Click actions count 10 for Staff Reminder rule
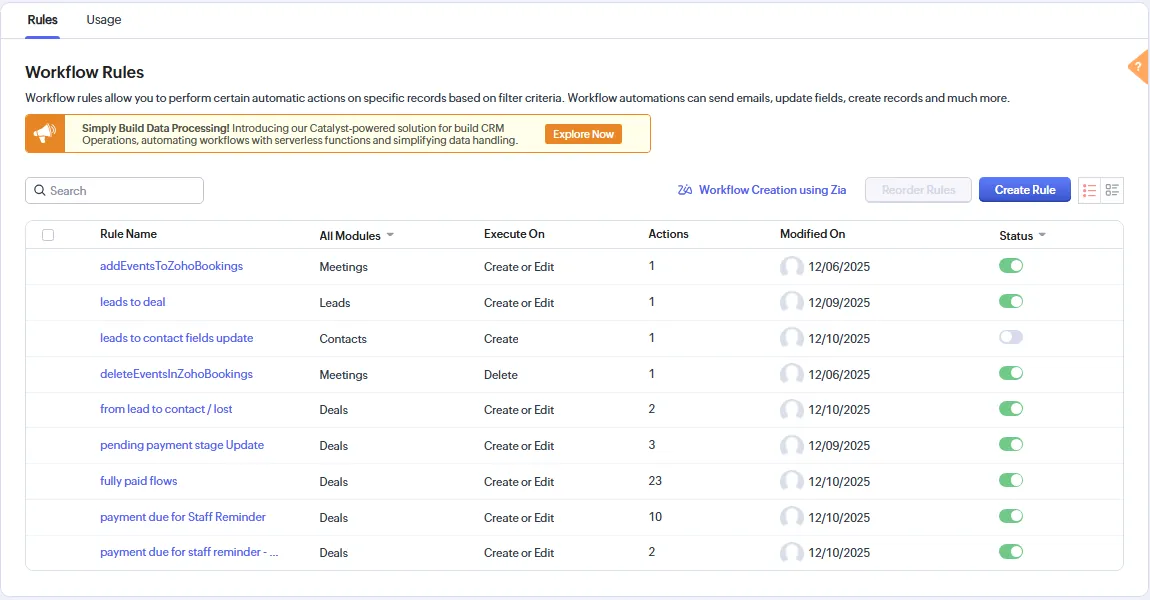The image size is (1150, 600). (655, 517)
